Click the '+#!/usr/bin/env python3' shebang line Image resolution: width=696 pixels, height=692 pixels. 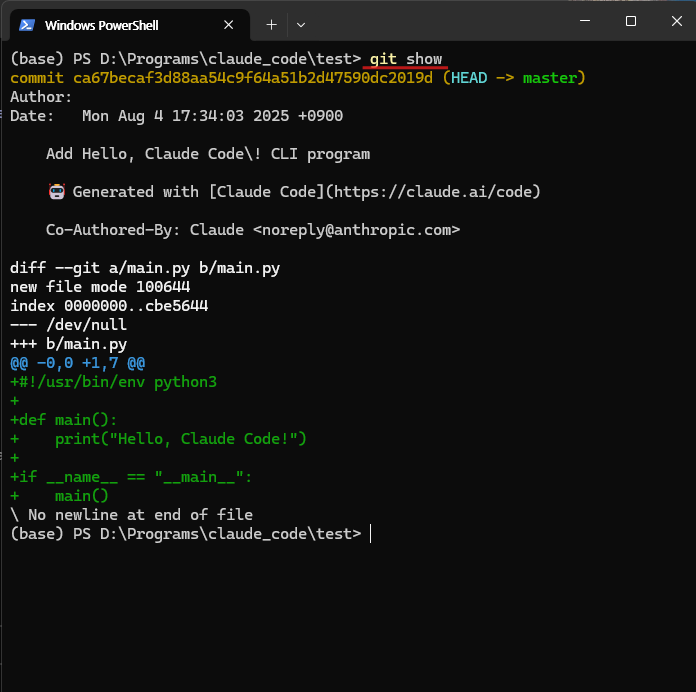tap(113, 382)
